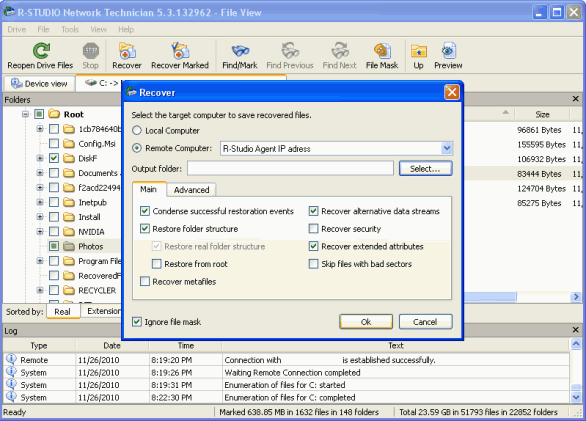Click the Find Next toolbar icon
The image size is (586, 421).
click(x=340, y=50)
